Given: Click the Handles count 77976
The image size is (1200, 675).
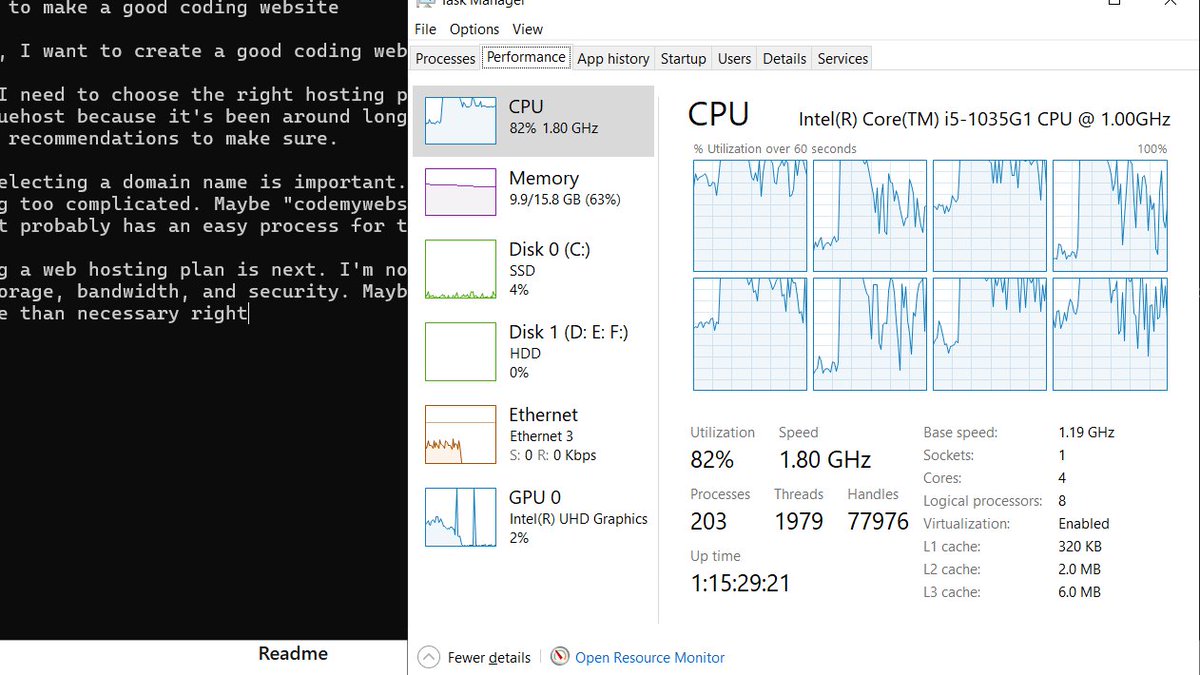Looking at the screenshot, I should (x=877, y=521).
